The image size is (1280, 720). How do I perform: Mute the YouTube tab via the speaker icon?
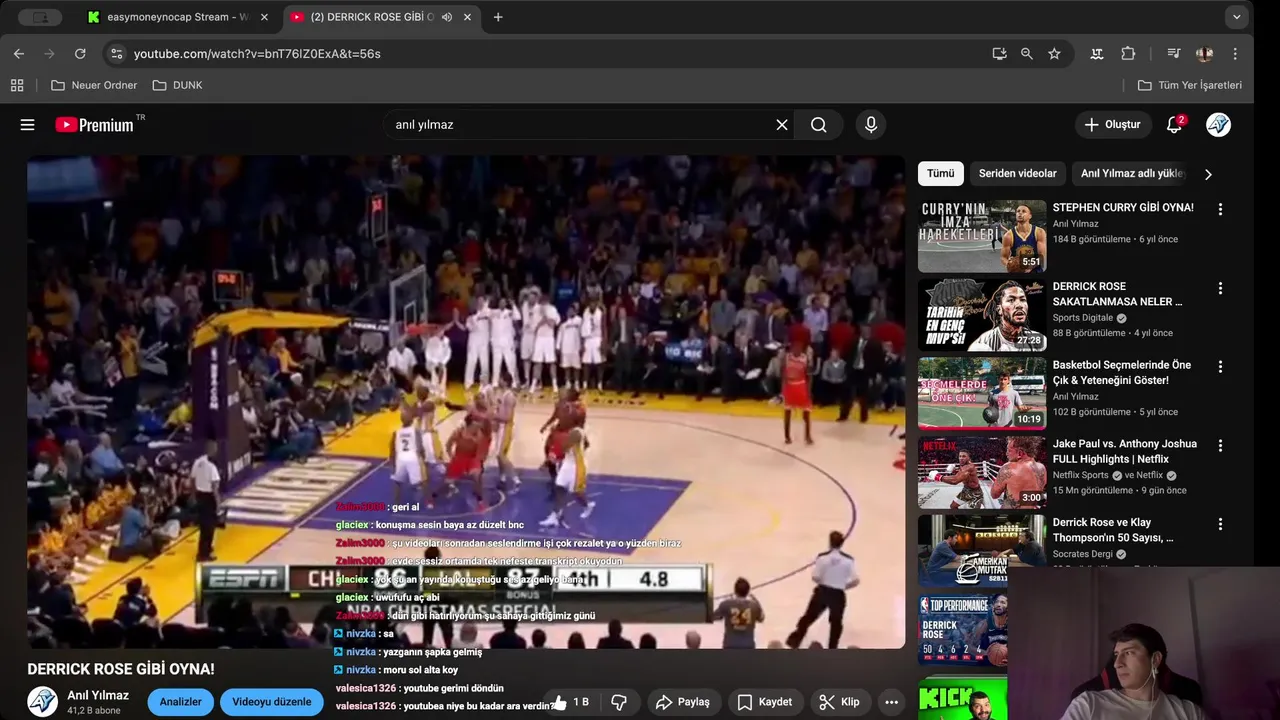coord(447,17)
